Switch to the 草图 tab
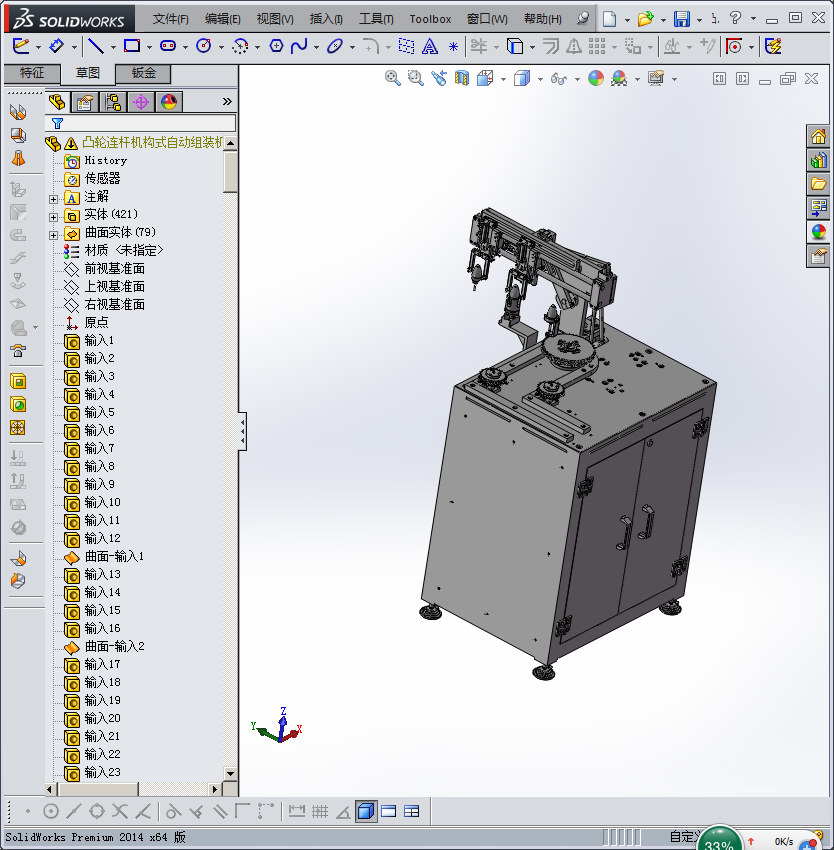The height and width of the screenshot is (850, 834). coord(88,73)
